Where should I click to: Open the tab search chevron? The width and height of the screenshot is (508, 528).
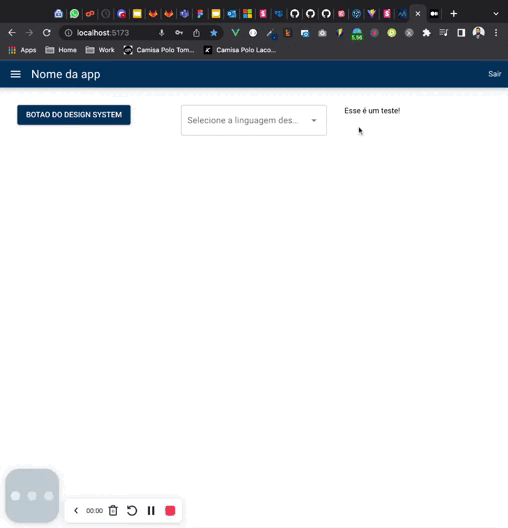(496, 14)
